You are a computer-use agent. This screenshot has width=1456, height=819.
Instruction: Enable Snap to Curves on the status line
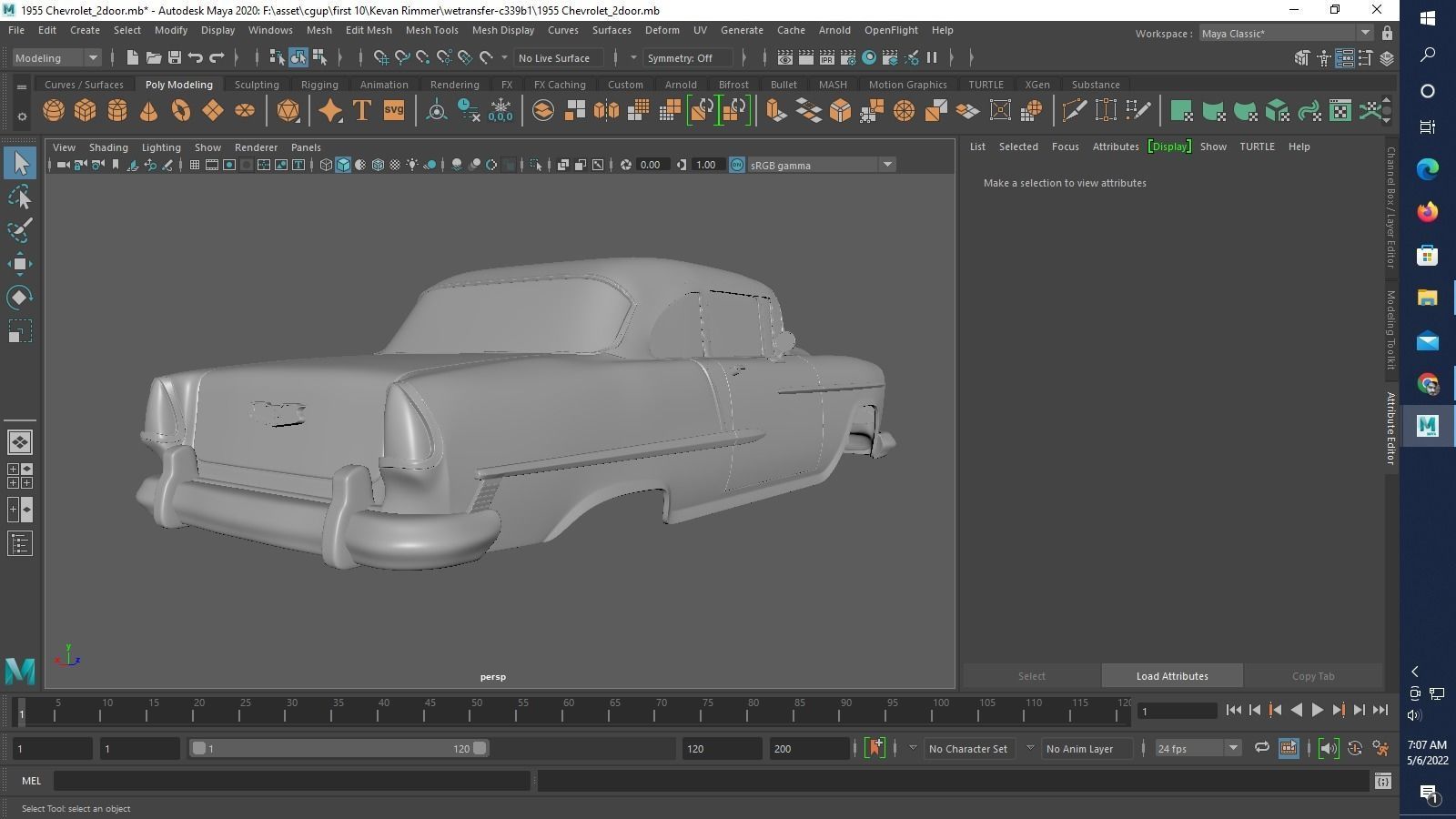coord(402,57)
